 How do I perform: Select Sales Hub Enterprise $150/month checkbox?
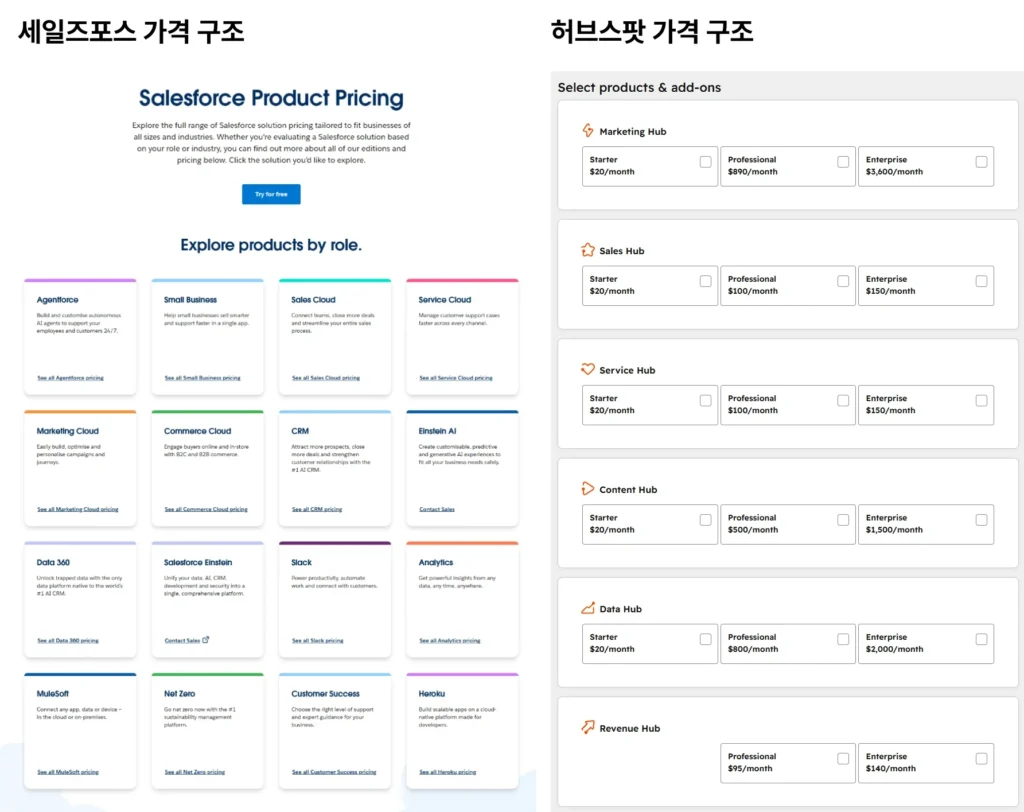pyautogui.click(x=981, y=281)
